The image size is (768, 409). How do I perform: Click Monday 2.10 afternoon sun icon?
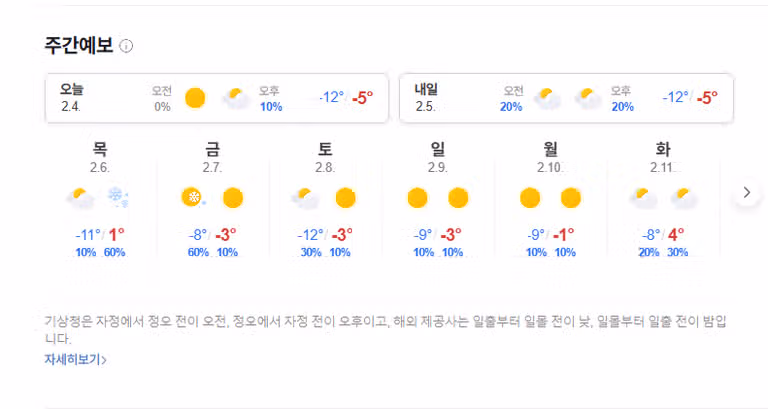pyautogui.click(x=571, y=198)
